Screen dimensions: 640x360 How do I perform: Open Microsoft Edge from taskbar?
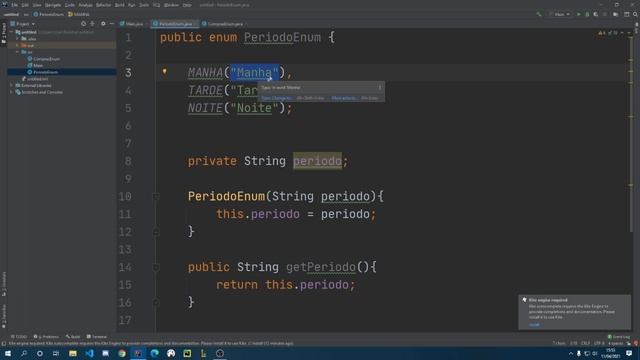(154, 353)
